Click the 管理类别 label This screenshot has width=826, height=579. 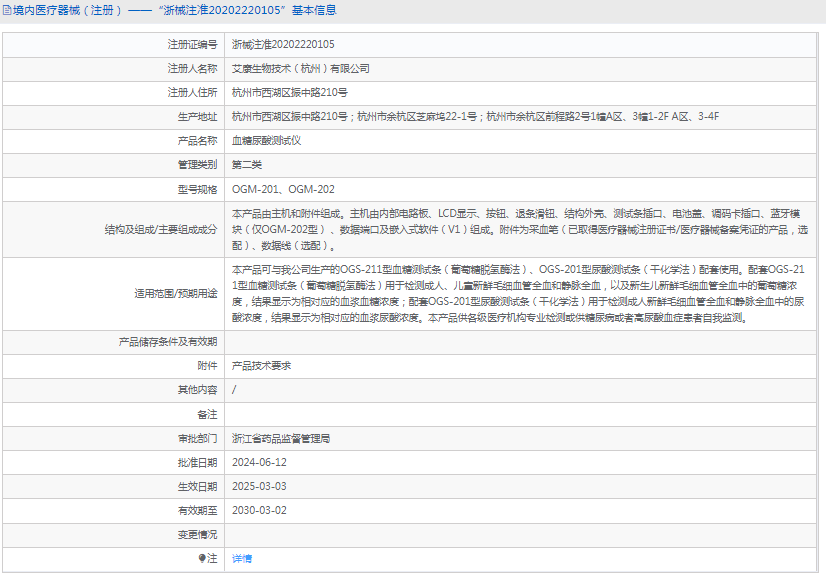click(x=197, y=165)
